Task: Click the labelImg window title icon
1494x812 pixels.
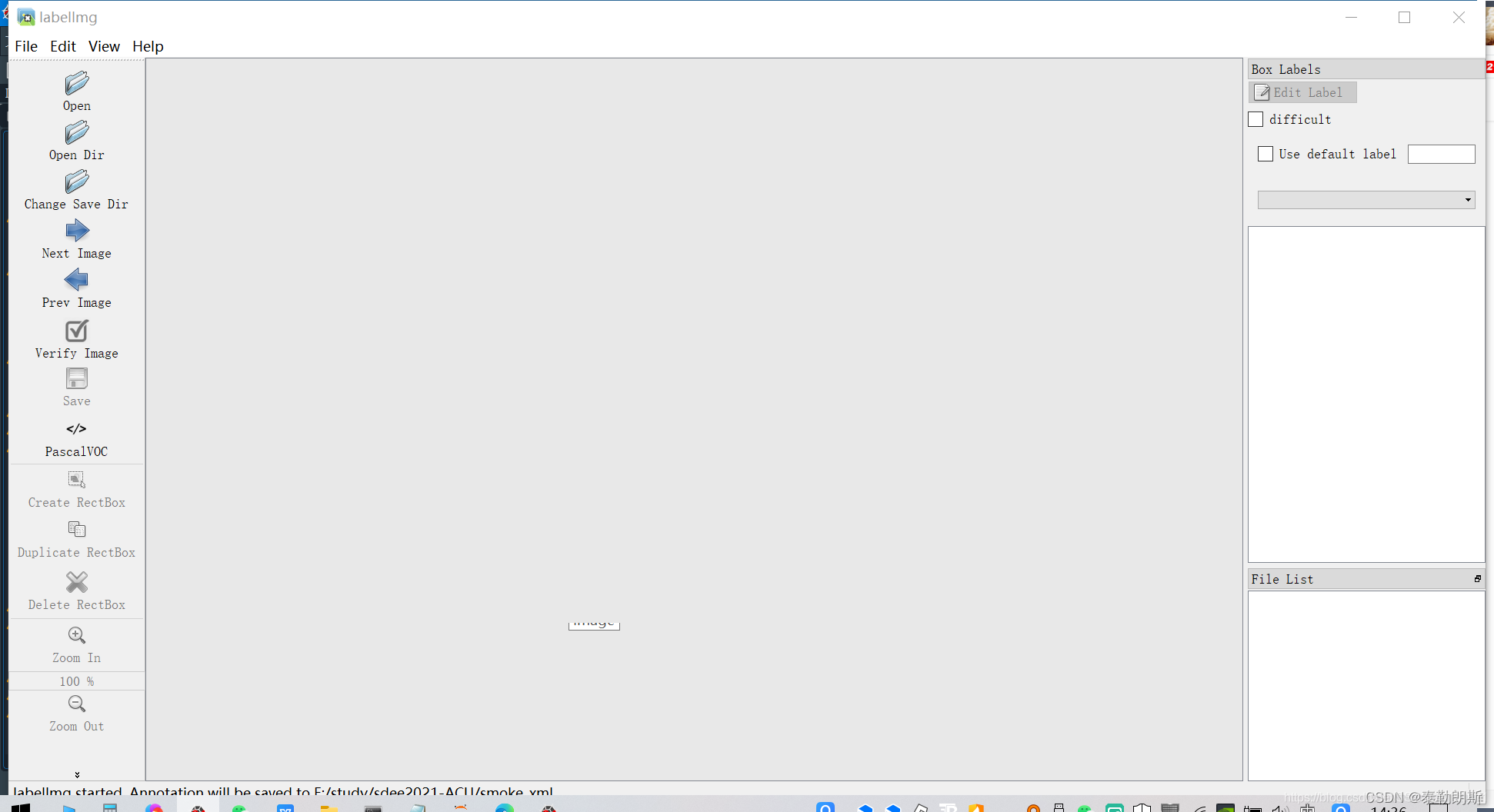Action: coord(26,17)
